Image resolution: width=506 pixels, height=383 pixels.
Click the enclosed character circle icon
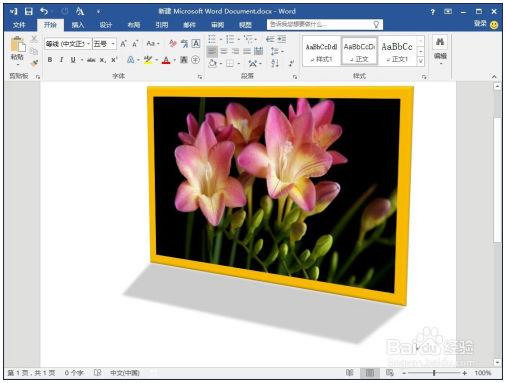pyautogui.click(x=196, y=60)
